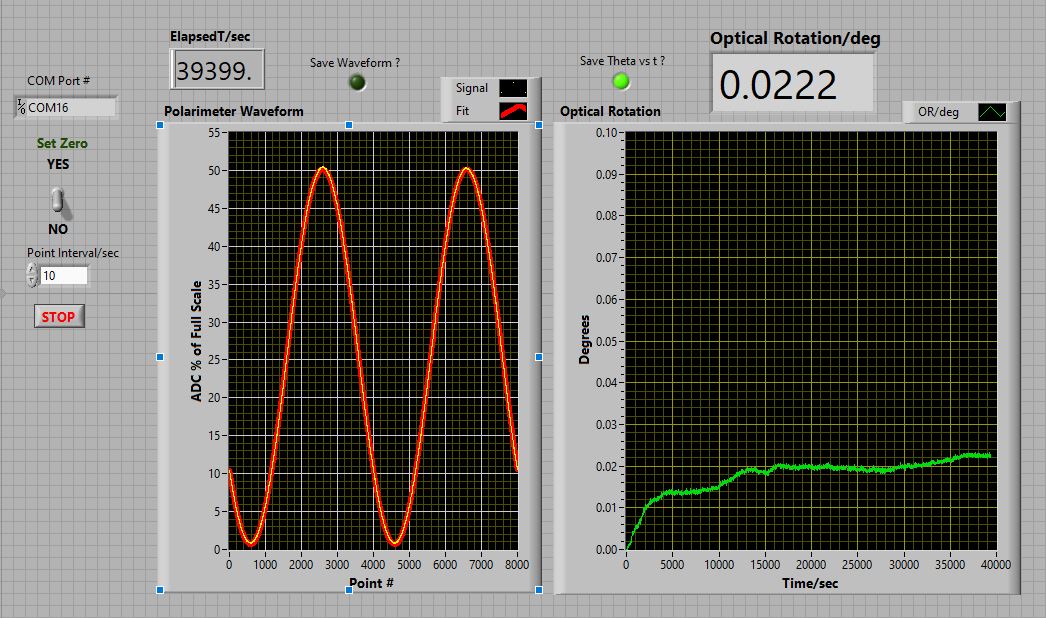Flip the Set Zero toggle switch
Viewport: 1046px width, 618px height.
point(59,201)
